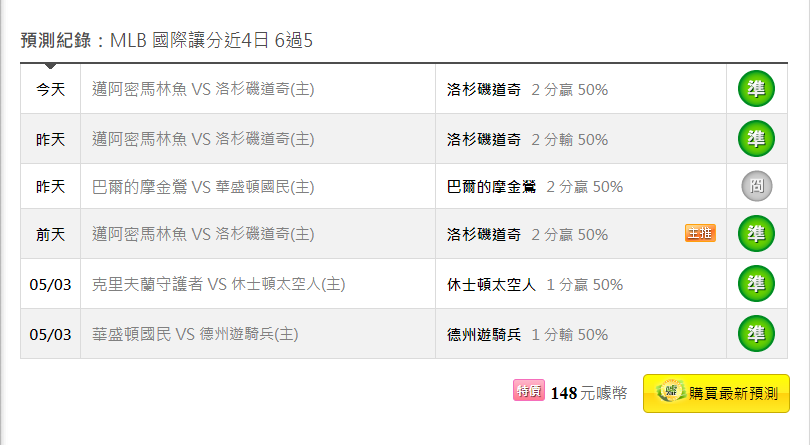811x445 pixels.
Task: Click the dark triangle marker above 今天
Action: pos(50,66)
